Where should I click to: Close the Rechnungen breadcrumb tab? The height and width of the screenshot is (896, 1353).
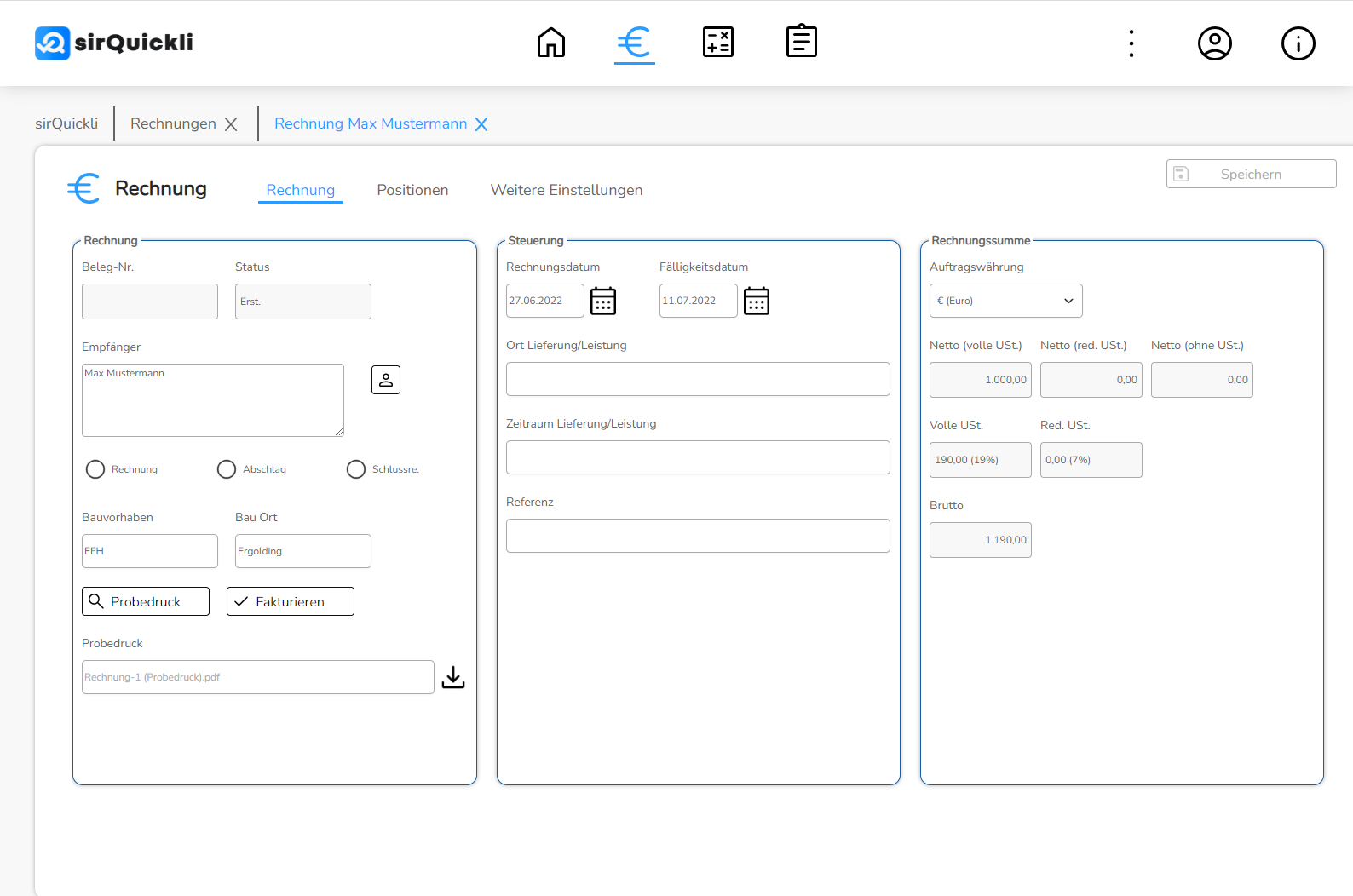point(231,124)
